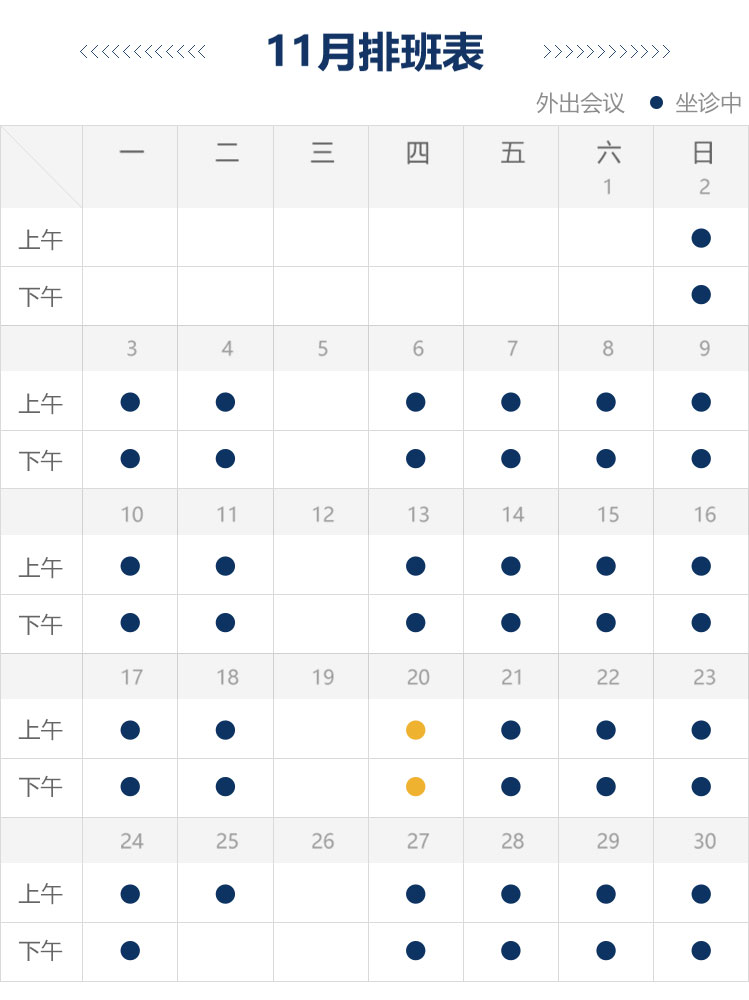Click the yellow dot for the 20th 上午

416,730
